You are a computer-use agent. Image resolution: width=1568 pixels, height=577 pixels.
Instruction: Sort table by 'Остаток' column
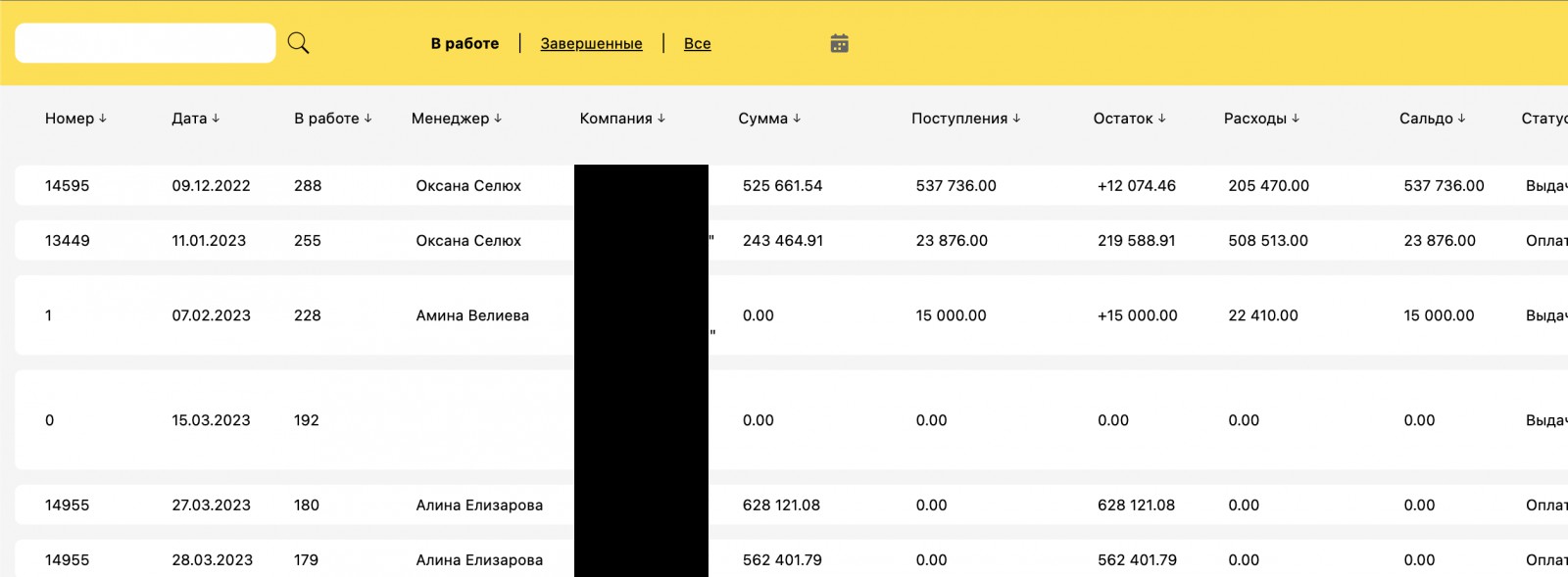[1130, 119]
